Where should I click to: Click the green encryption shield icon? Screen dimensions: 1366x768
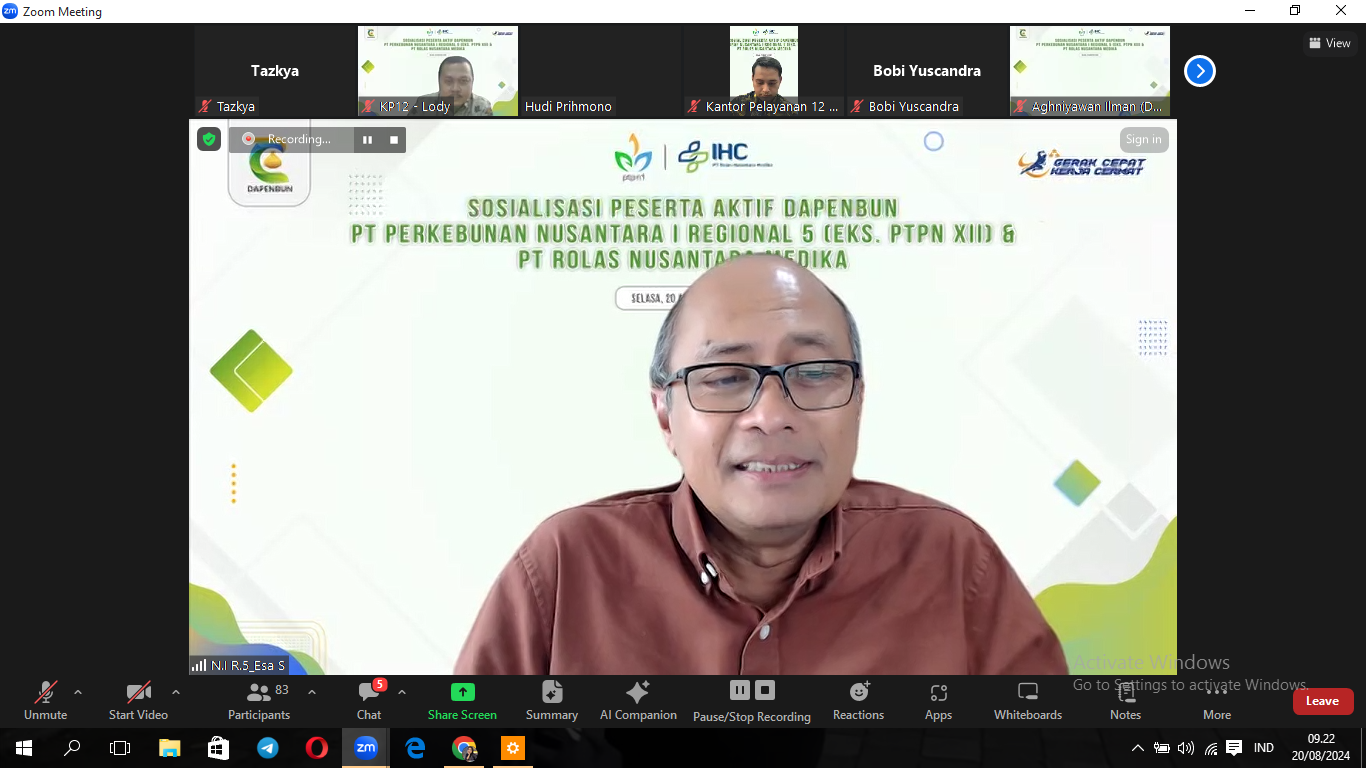tap(209, 140)
